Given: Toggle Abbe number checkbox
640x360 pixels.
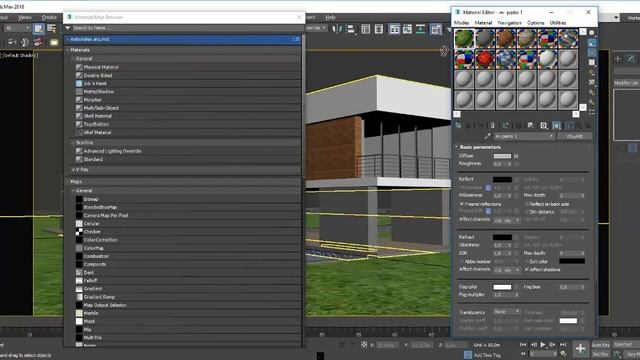Looking at the screenshot, I should (x=462, y=261).
